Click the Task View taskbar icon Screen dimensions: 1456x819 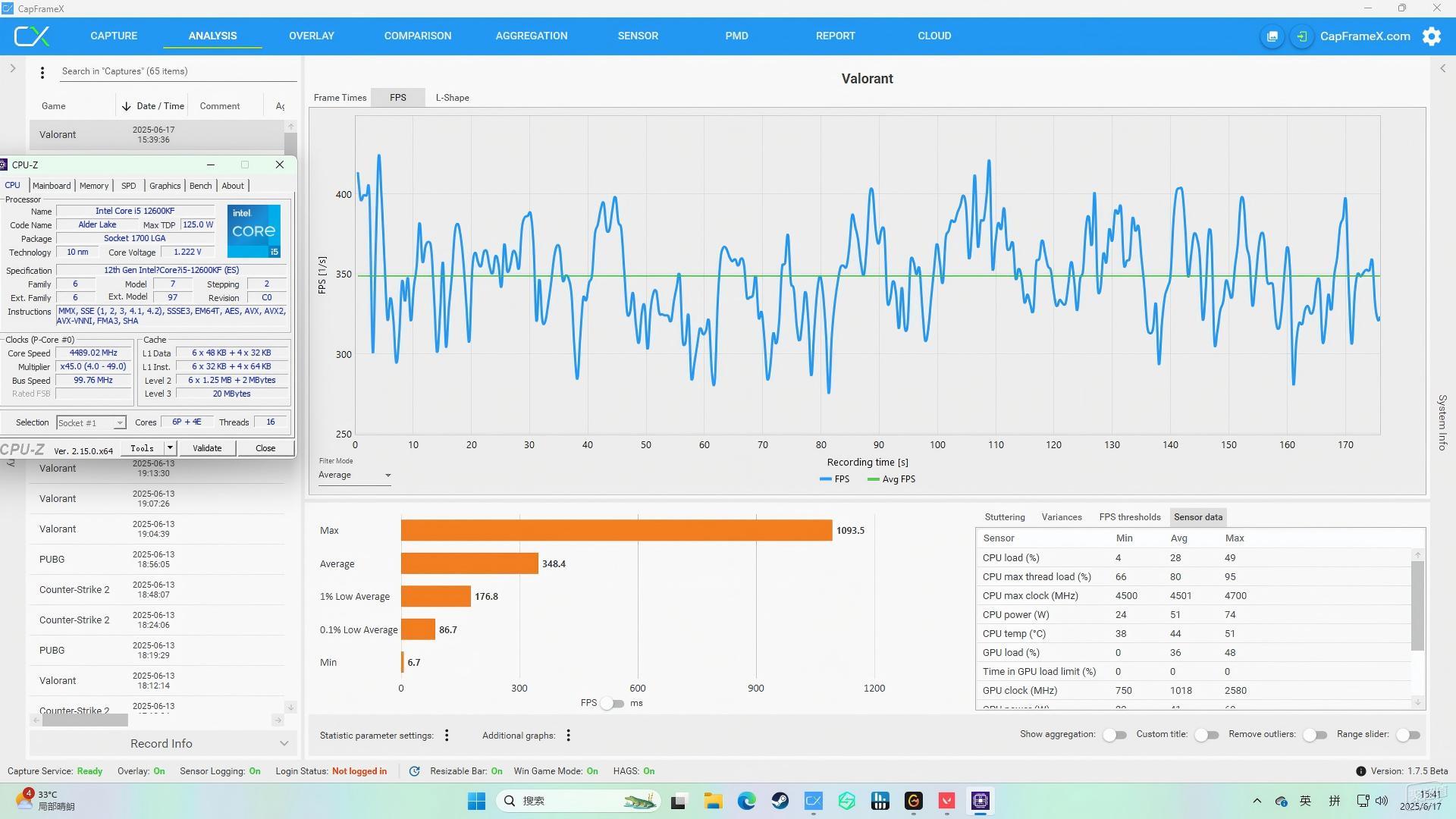tap(679, 801)
